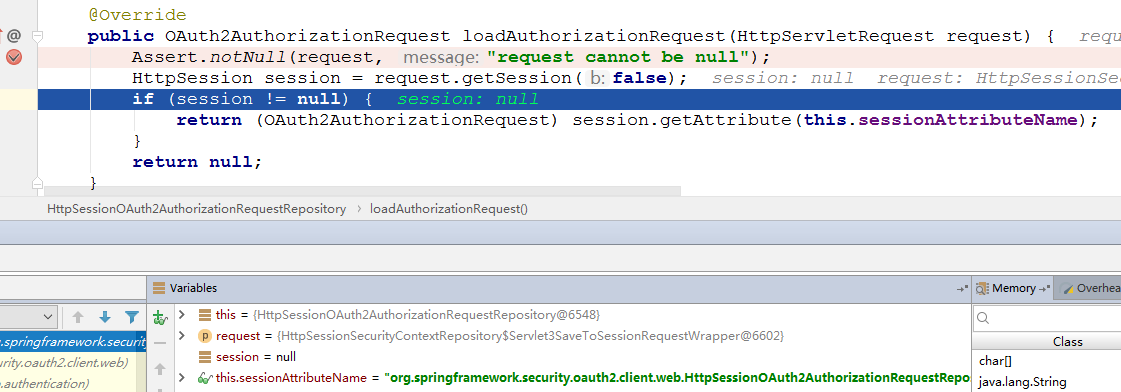This screenshot has width=1121, height=392.
Task: Select loadAuthorizationRequest() in the breadcrumb
Action: coord(448,209)
